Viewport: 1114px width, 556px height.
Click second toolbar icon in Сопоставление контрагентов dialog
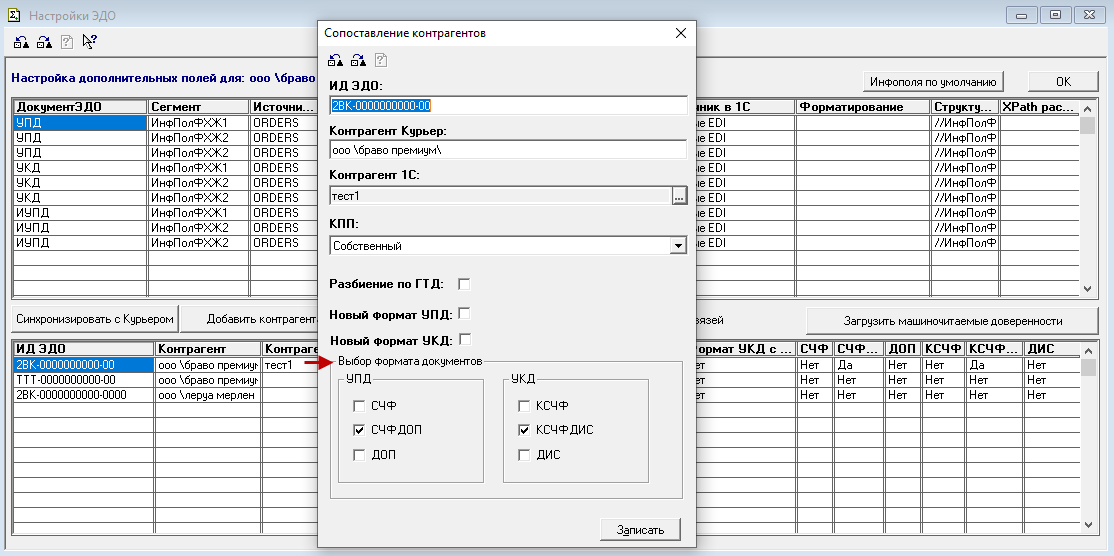358,60
